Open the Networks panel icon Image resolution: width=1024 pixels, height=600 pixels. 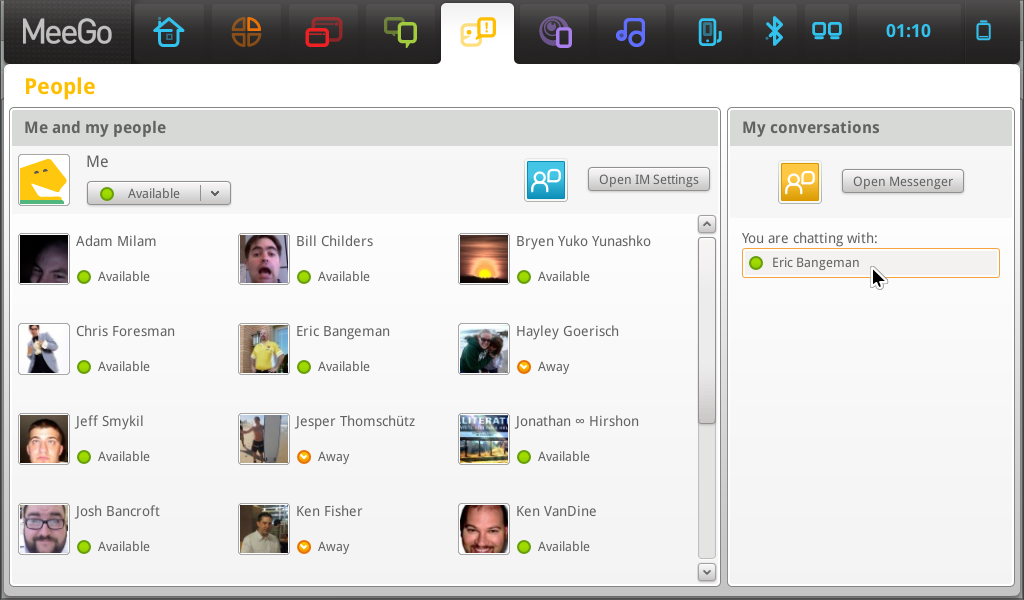[827, 31]
